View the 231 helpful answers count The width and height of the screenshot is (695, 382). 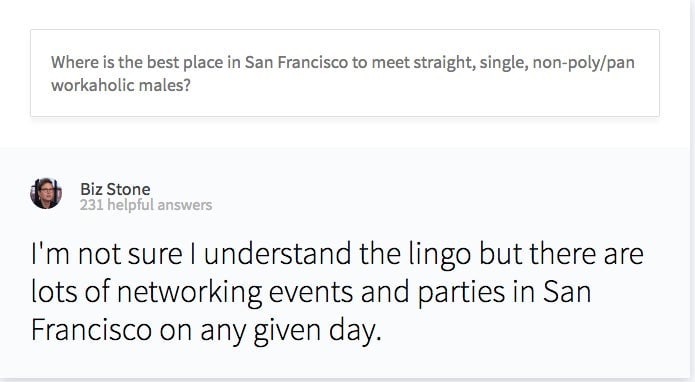(146, 205)
